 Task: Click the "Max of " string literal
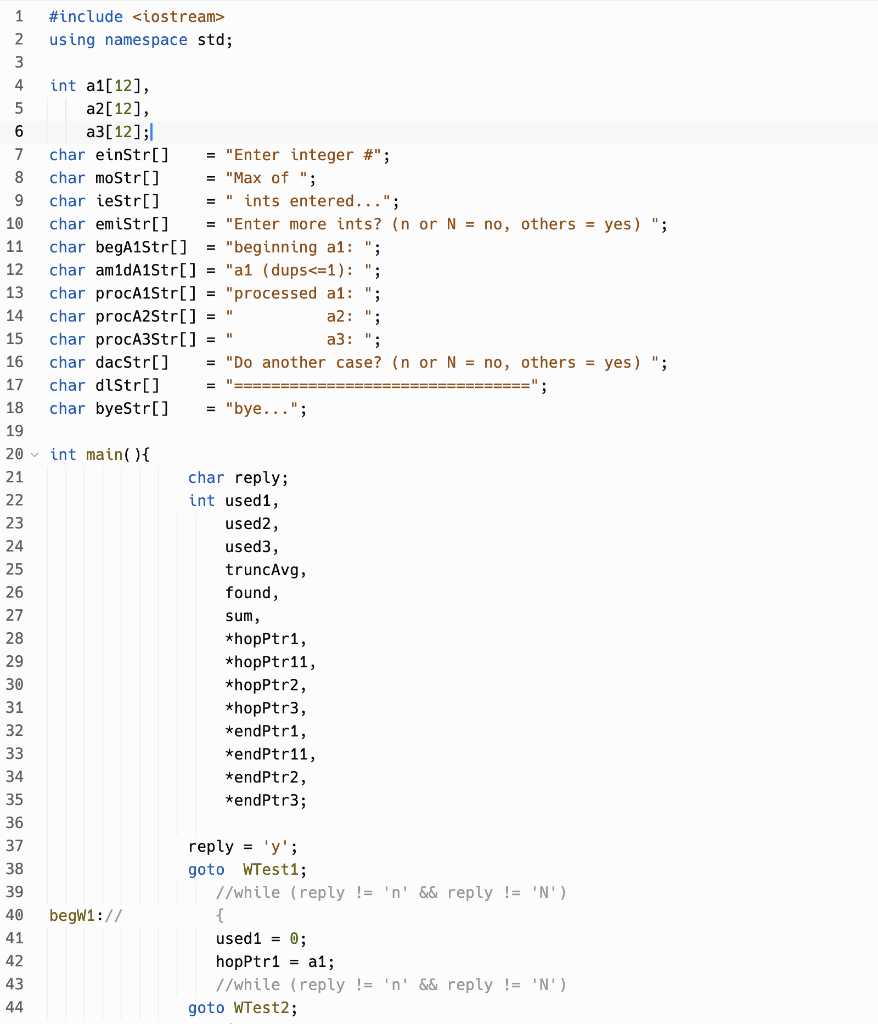[x=267, y=178]
